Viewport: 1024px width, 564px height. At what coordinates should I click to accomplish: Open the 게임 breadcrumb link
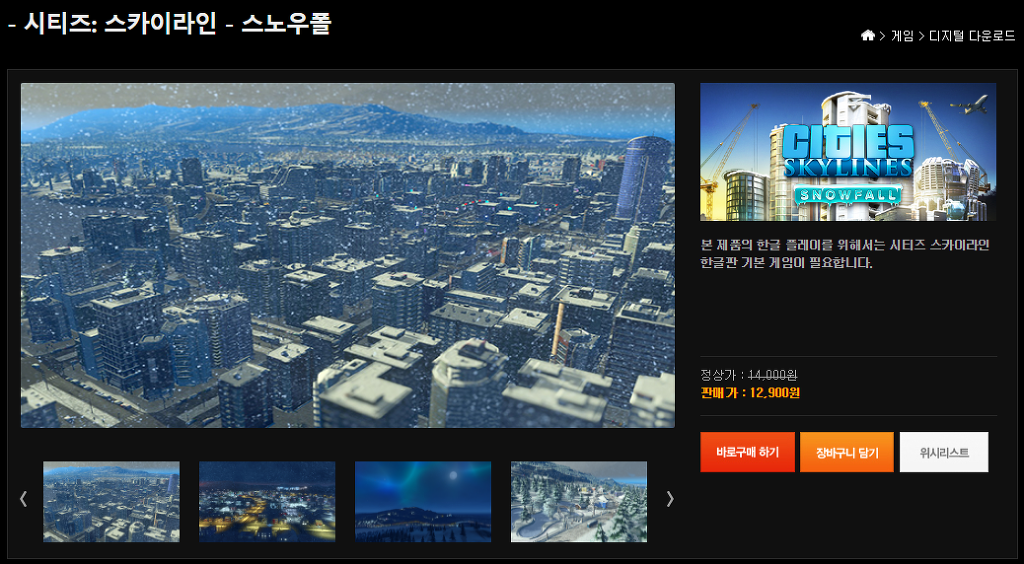(902, 37)
